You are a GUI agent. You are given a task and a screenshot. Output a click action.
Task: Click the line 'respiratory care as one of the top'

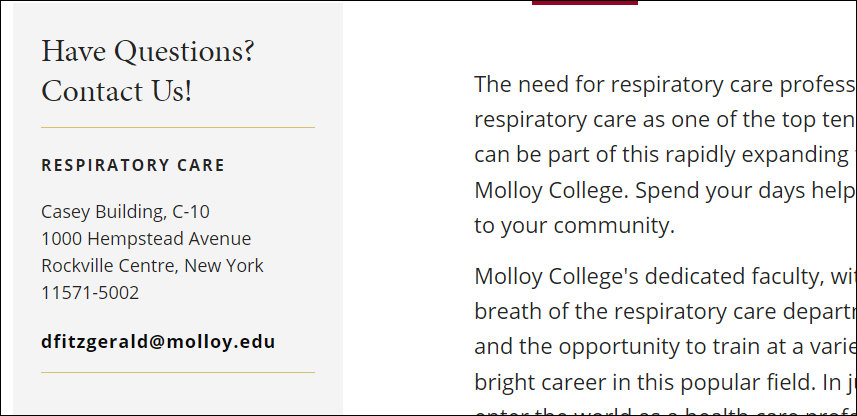664,120
